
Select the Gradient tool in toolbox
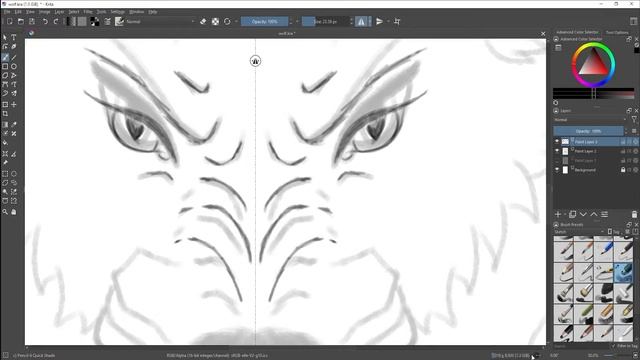coord(5,124)
